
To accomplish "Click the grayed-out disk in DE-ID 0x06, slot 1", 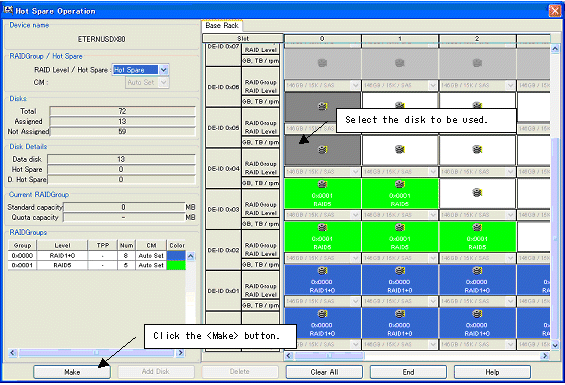I will (400, 64).
